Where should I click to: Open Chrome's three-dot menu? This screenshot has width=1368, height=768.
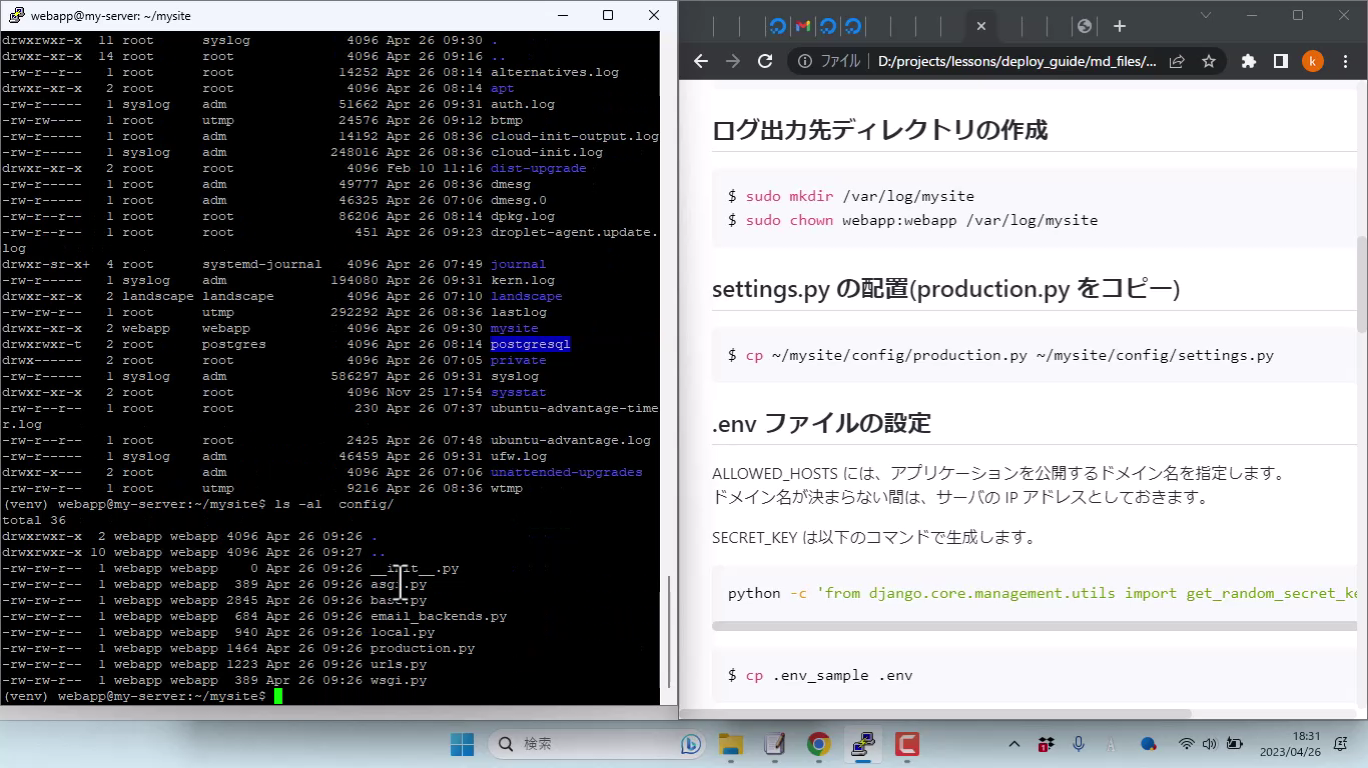pyautogui.click(x=1345, y=61)
